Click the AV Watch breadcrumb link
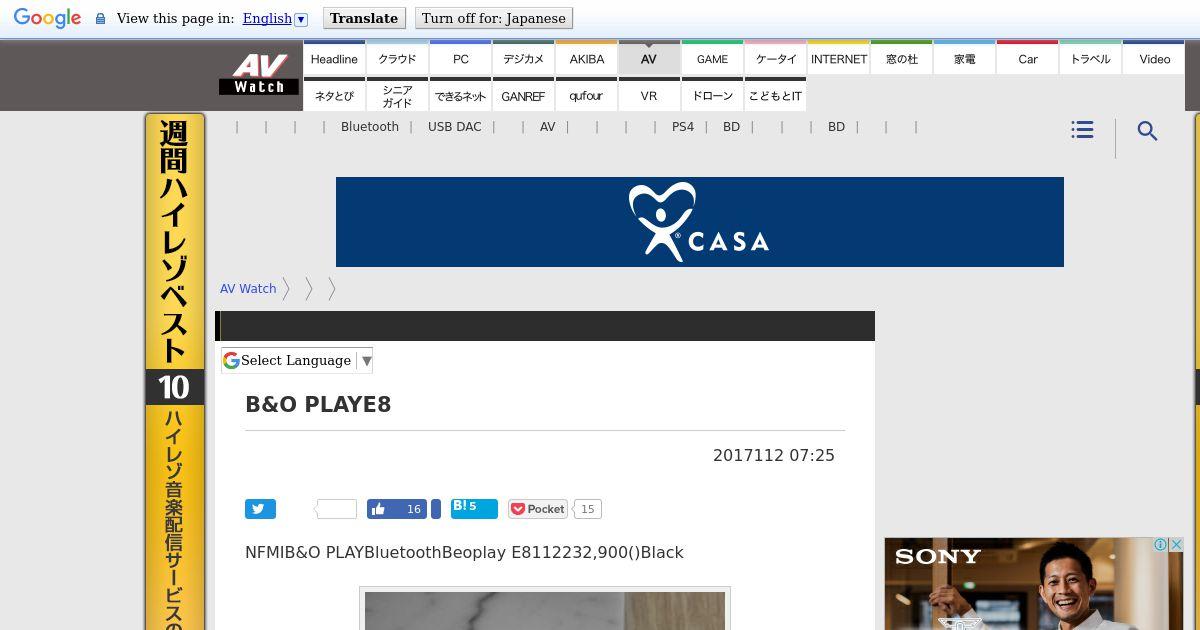1200x630 pixels. 248,288
